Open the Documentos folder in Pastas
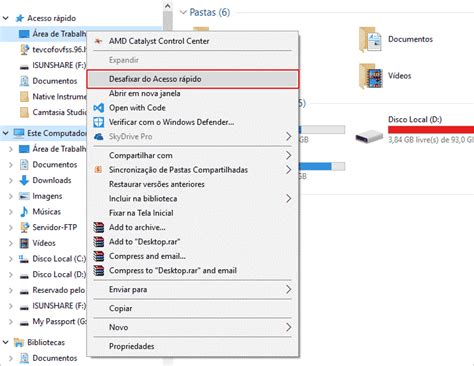 pyautogui.click(x=370, y=39)
